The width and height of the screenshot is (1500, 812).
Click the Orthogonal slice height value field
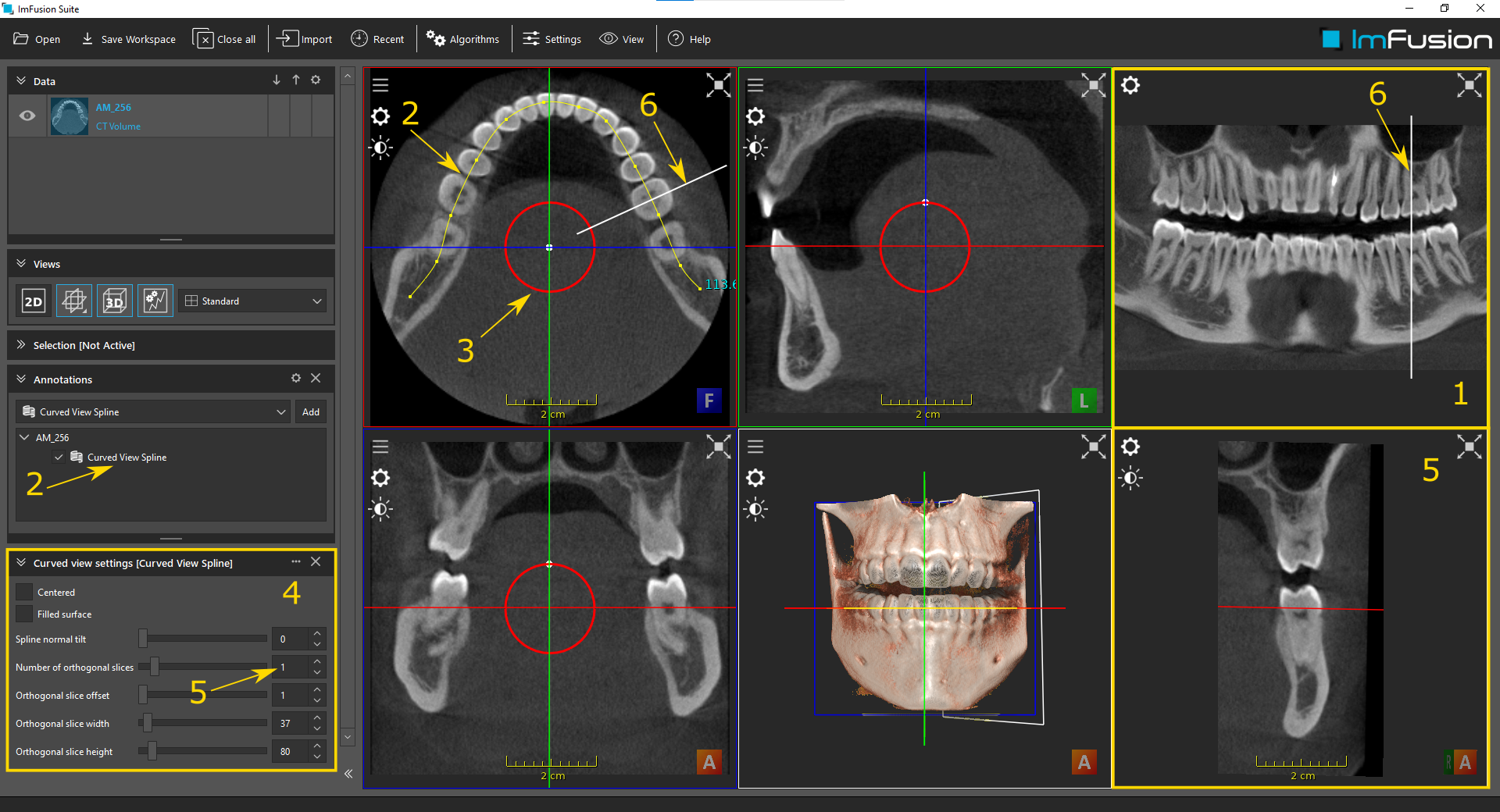click(291, 751)
